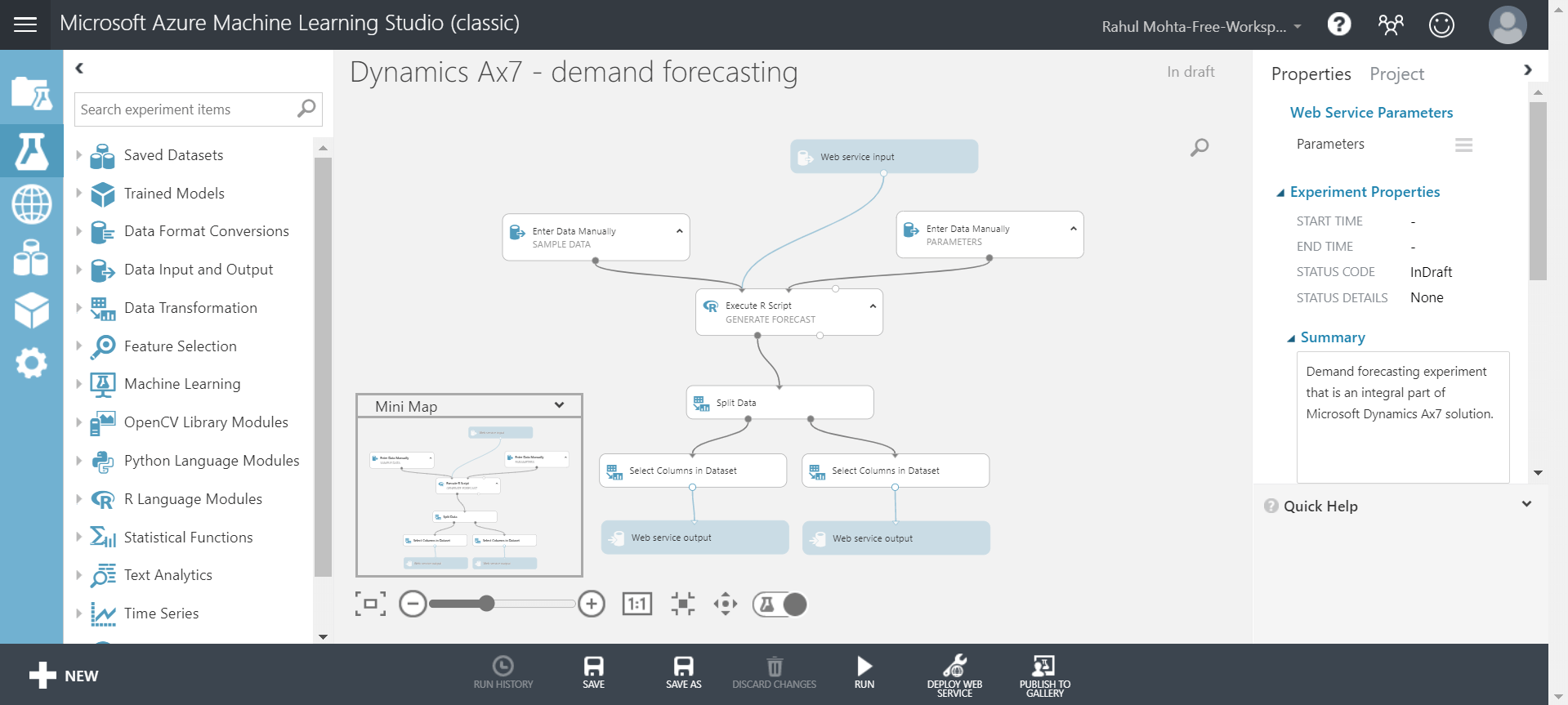Expand OpenCV Library Modules category
Viewport: 1568px width, 705px height.
pyautogui.click(x=79, y=422)
